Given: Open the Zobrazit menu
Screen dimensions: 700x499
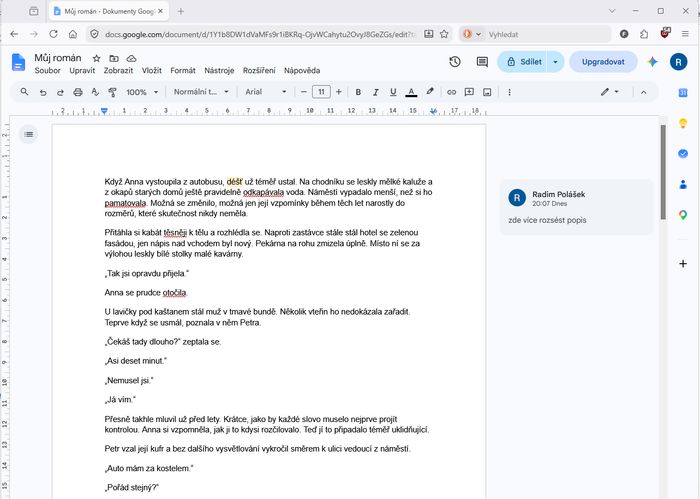Looking at the screenshot, I should point(118,71).
